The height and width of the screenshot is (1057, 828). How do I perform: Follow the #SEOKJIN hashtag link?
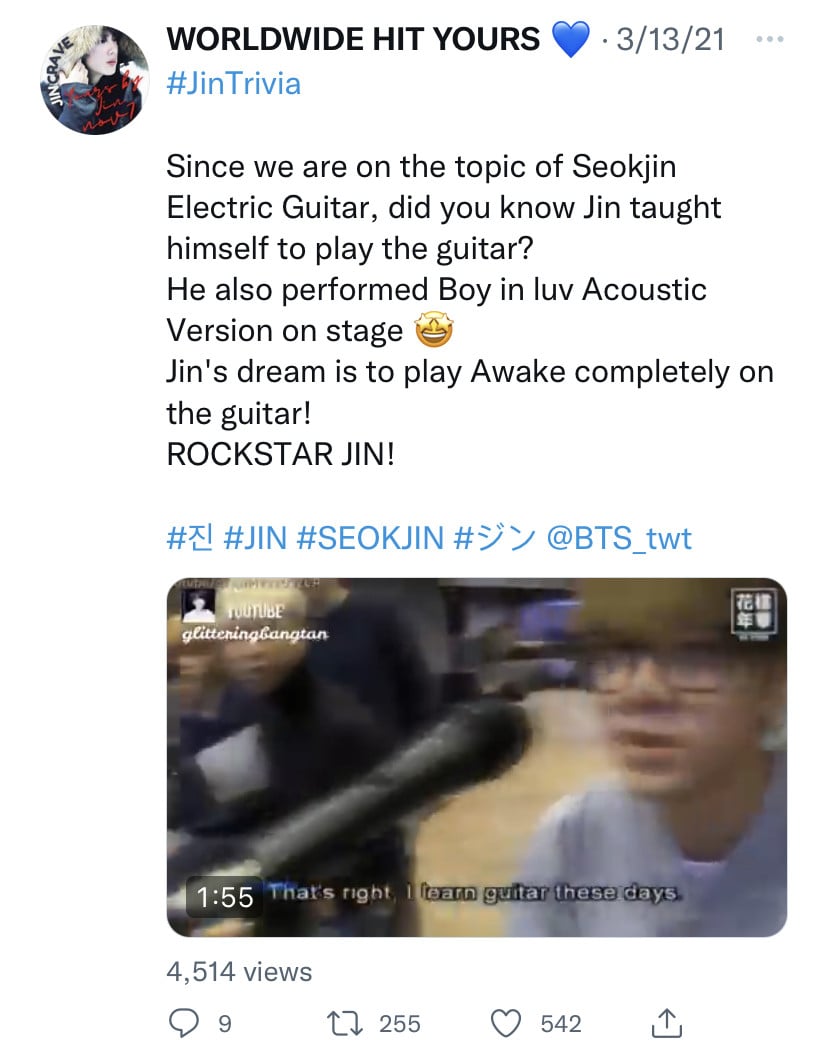pos(369,538)
